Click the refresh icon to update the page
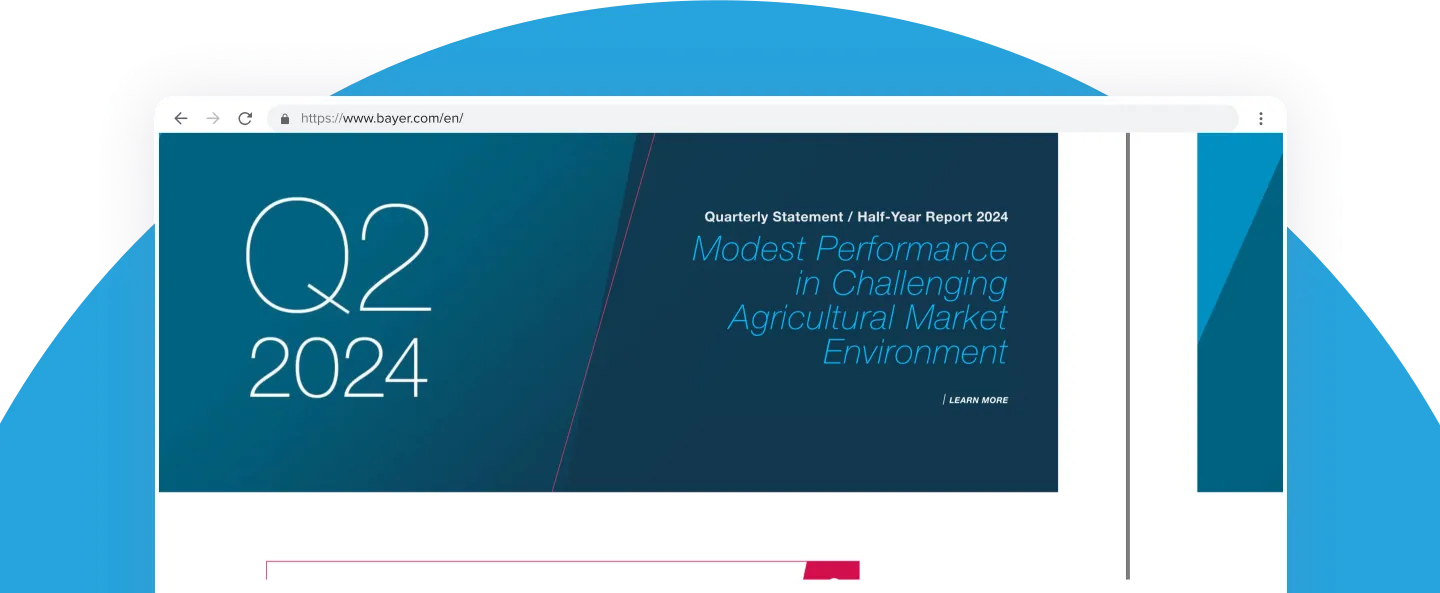The width and height of the screenshot is (1440, 593). point(245,118)
